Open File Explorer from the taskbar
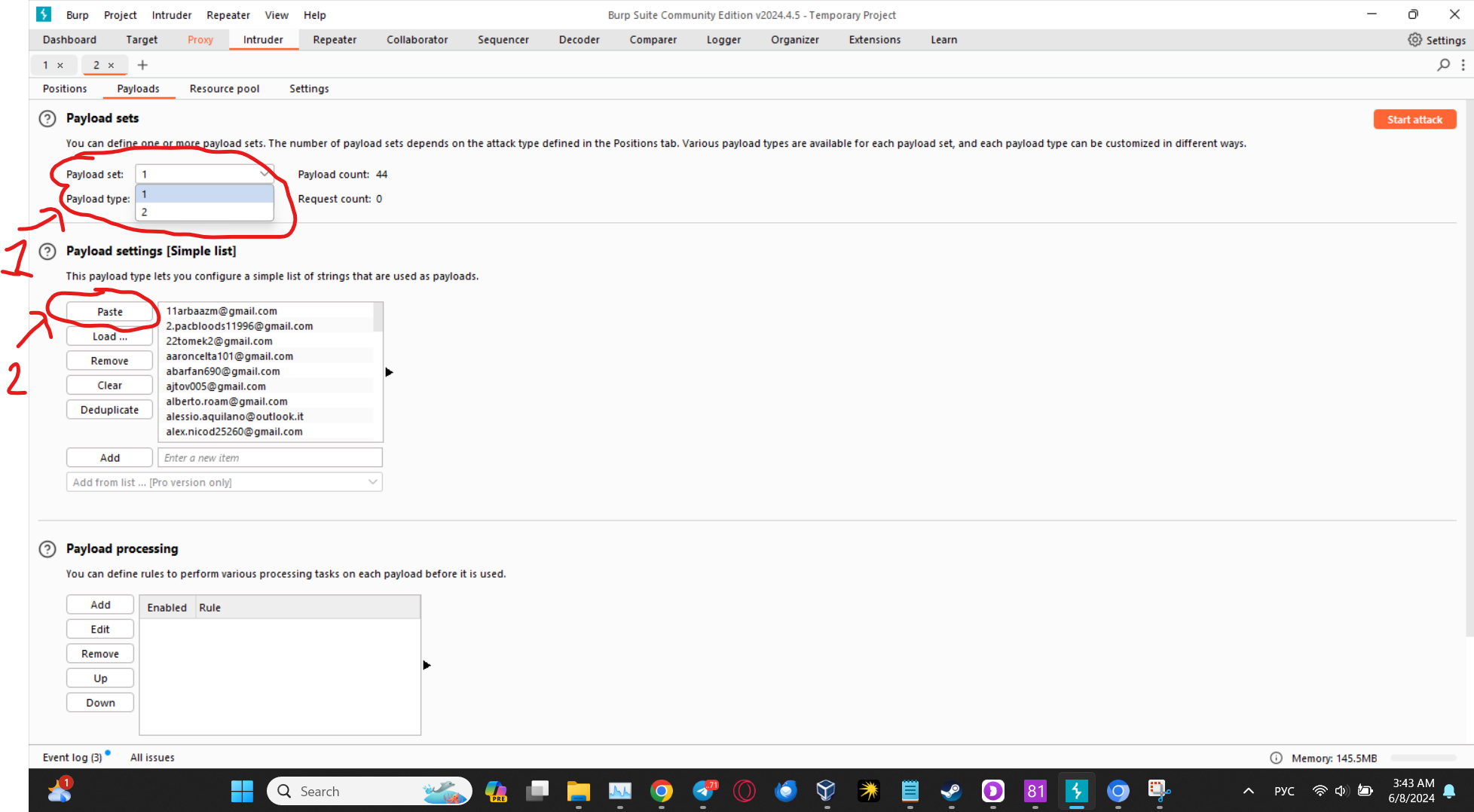 pos(578,791)
